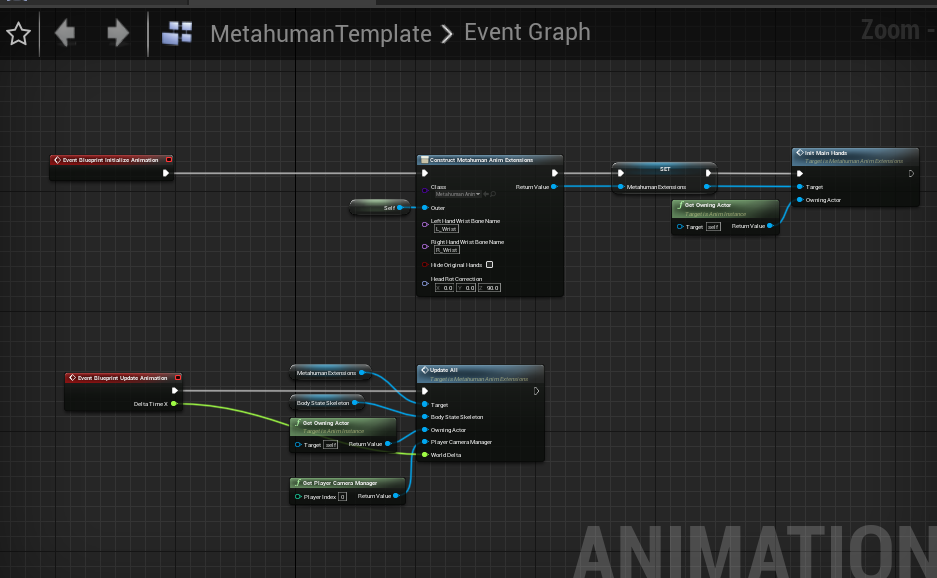This screenshot has height=578, width=937.
Task: Click exec output pin of Init Main Hands
Action: click(x=911, y=174)
